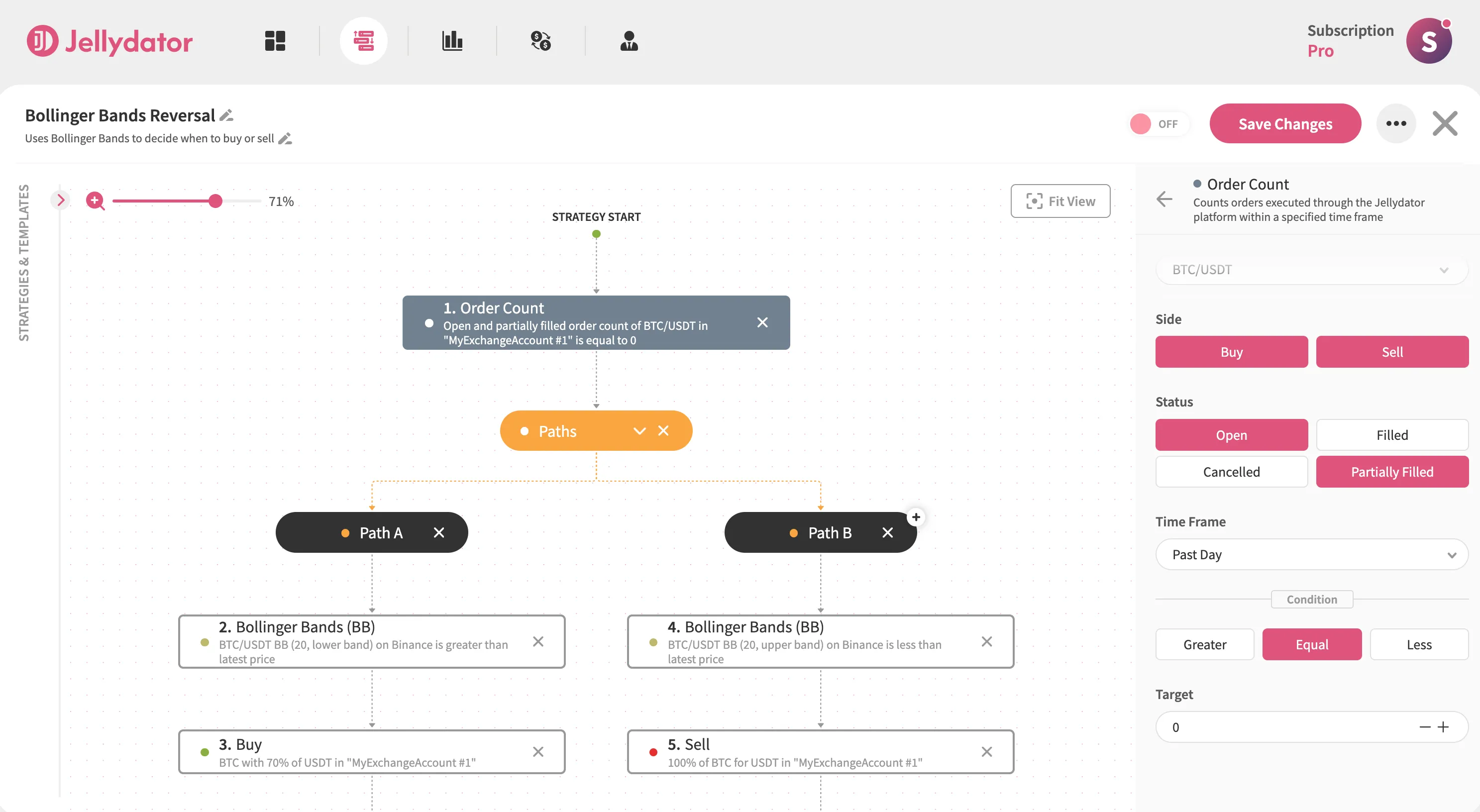Image resolution: width=1480 pixels, height=812 pixels.
Task: Open the user account icon in top nav
Action: pyautogui.click(x=629, y=41)
